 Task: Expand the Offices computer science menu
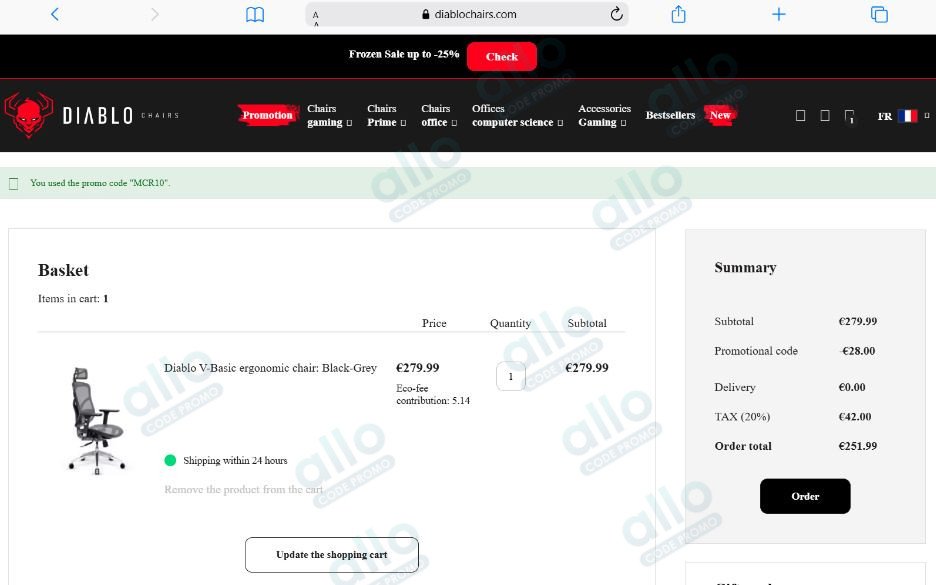pos(517,115)
